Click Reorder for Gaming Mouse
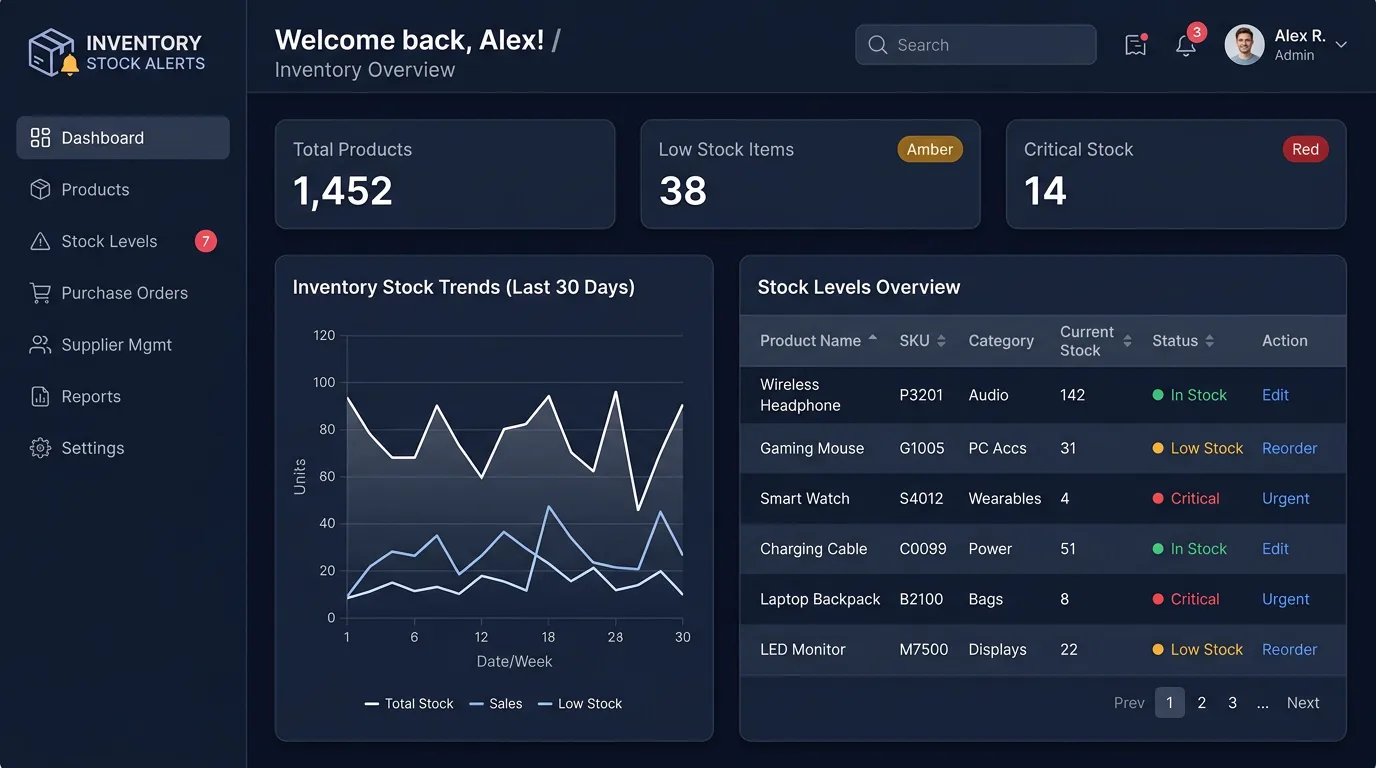Viewport: 1376px width, 768px height. tap(1289, 448)
